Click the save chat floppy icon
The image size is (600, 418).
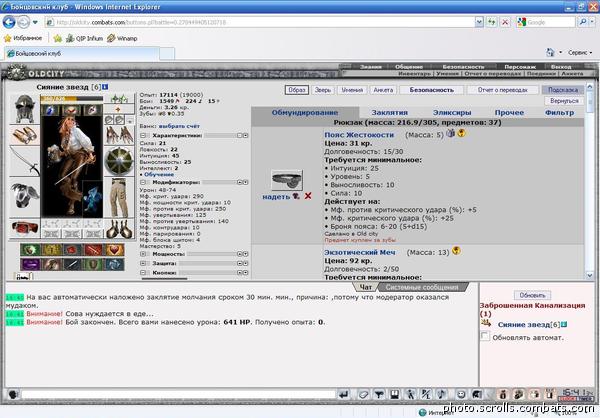pos(395,394)
